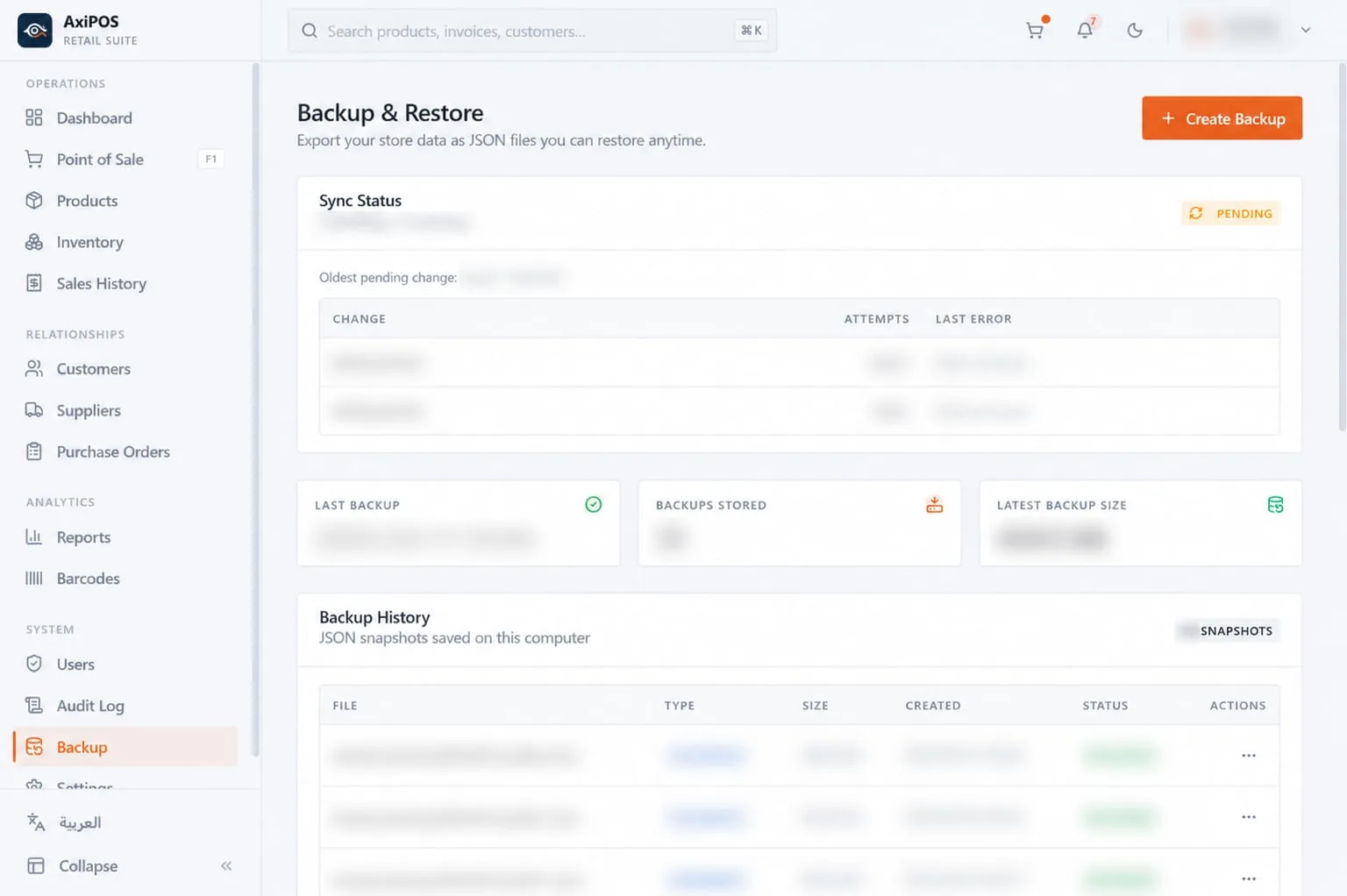Click the Create Backup button
Screen dimensions: 1347x896
pyautogui.click(x=1222, y=118)
